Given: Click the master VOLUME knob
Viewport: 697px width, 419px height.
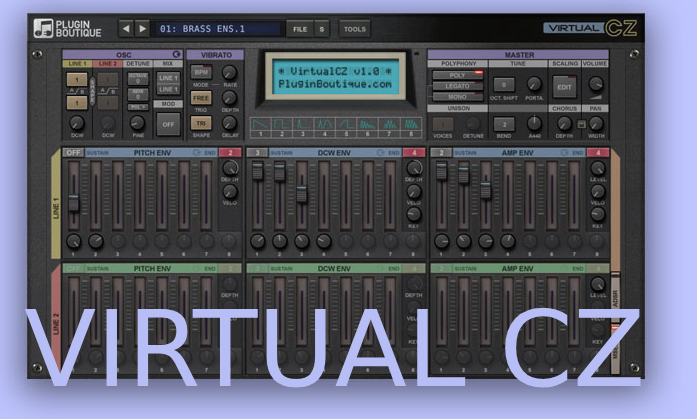Looking at the screenshot, I should pyautogui.click(x=596, y=83).
